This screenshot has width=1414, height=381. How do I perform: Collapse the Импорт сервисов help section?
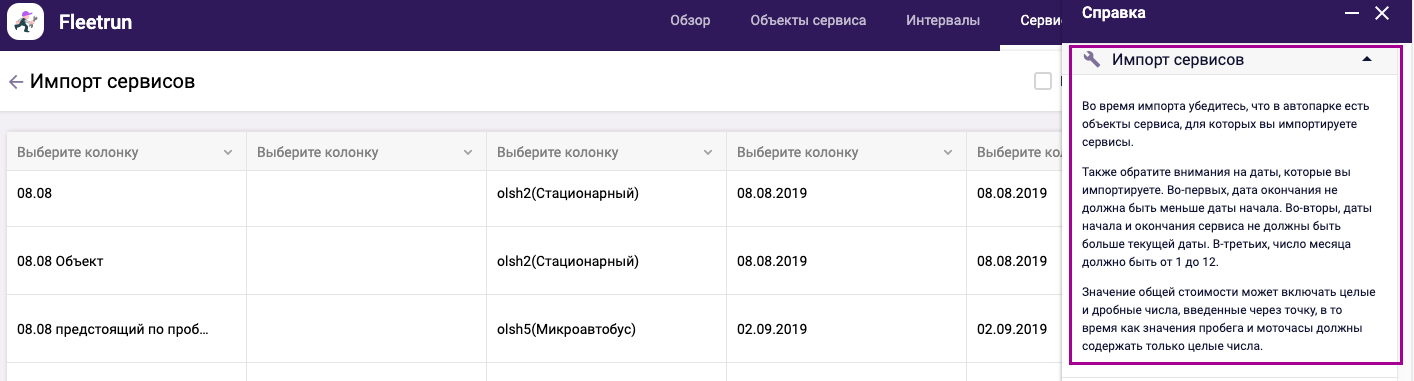point(1367,60)
